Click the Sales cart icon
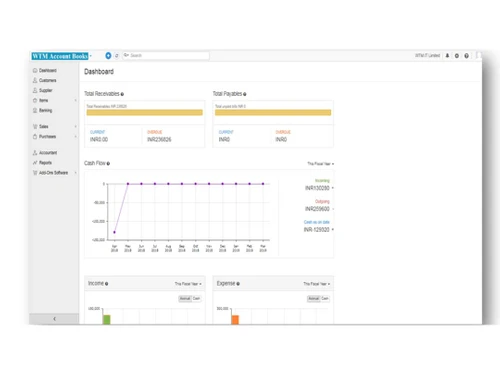The image size is (500, 375). [35, 126]
